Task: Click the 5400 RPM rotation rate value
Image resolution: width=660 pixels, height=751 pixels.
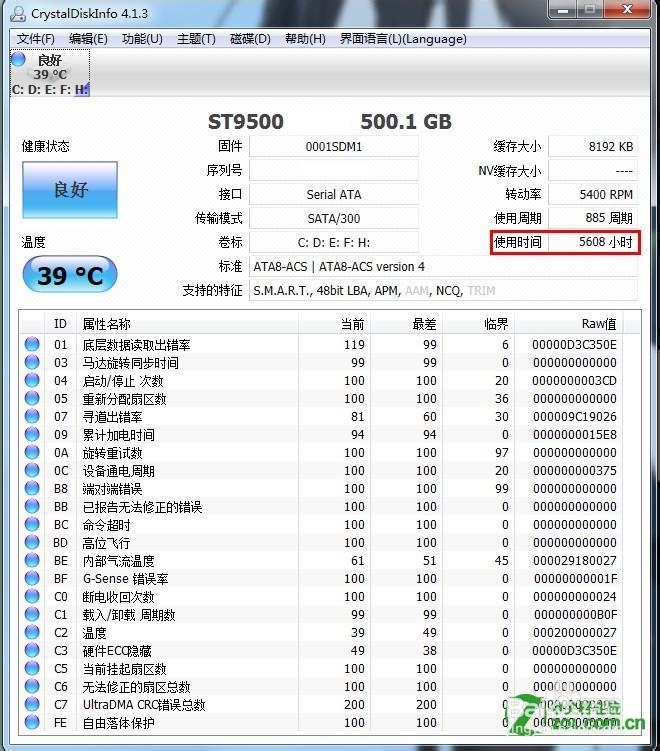Action: (593, 194)
